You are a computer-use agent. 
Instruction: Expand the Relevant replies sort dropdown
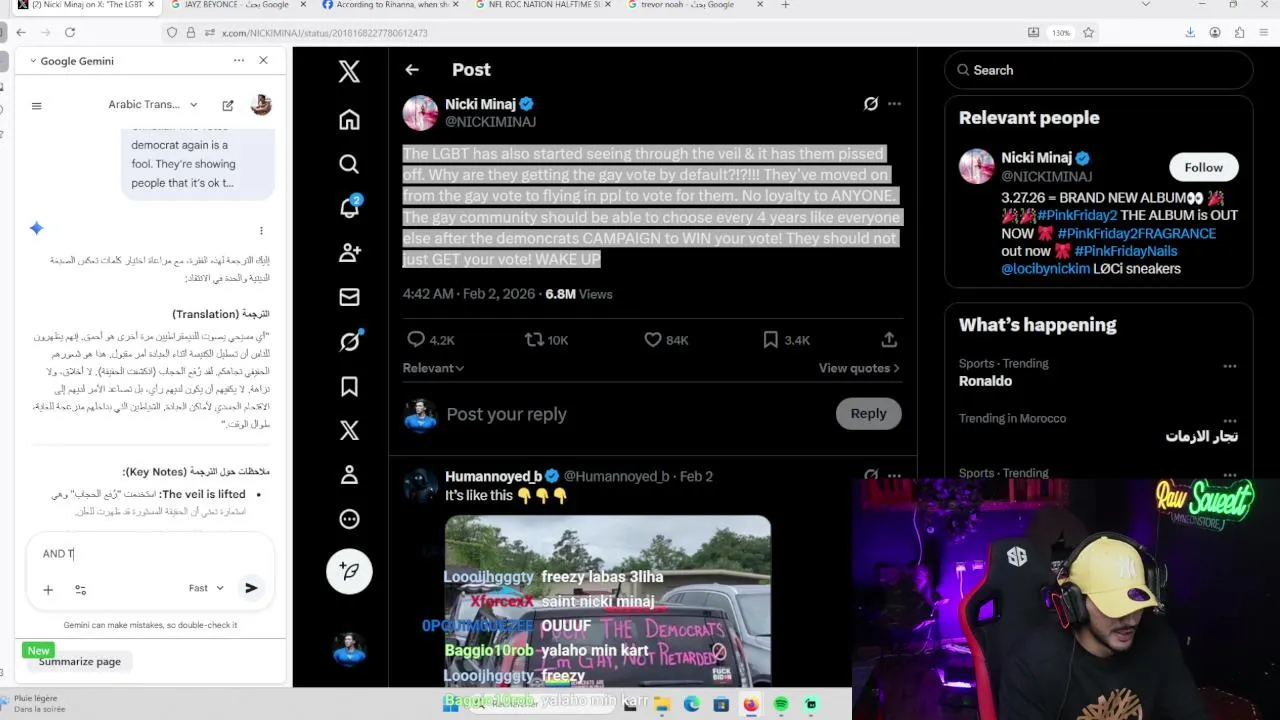[x=433, y=368]
